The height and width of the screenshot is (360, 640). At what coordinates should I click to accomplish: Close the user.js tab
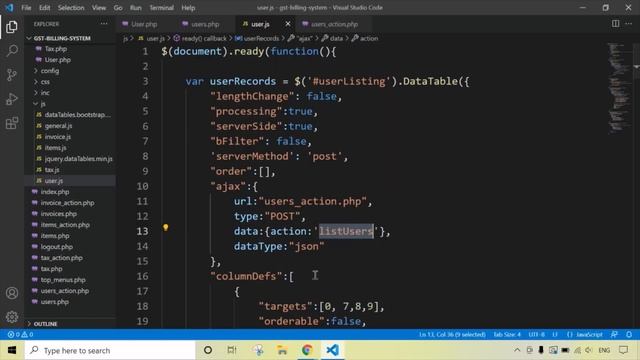(288, 24)
